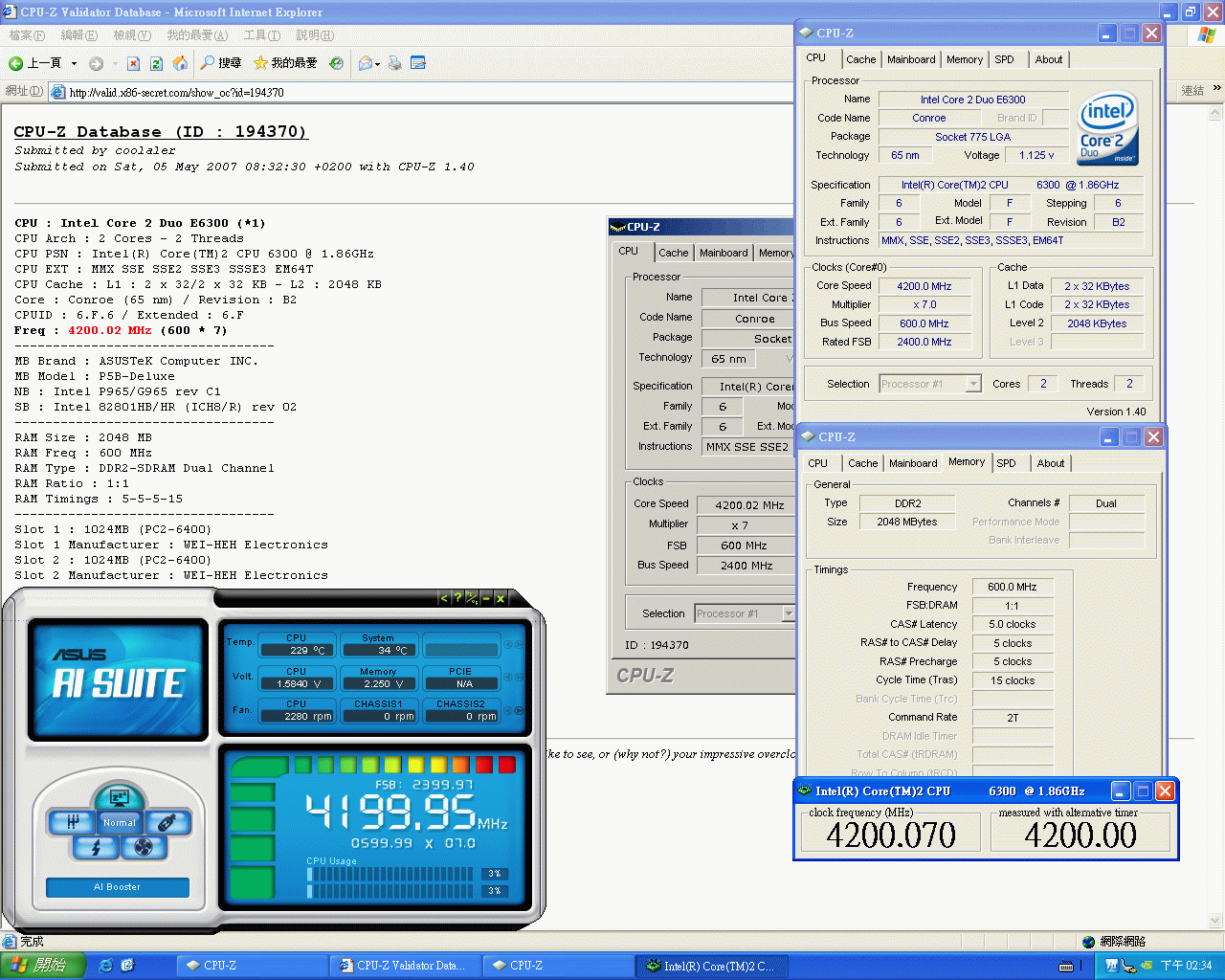This screenshot has height=980, width=1225.
Task: Open the 我的最愛(A) menu in IE
Action: 197,35
